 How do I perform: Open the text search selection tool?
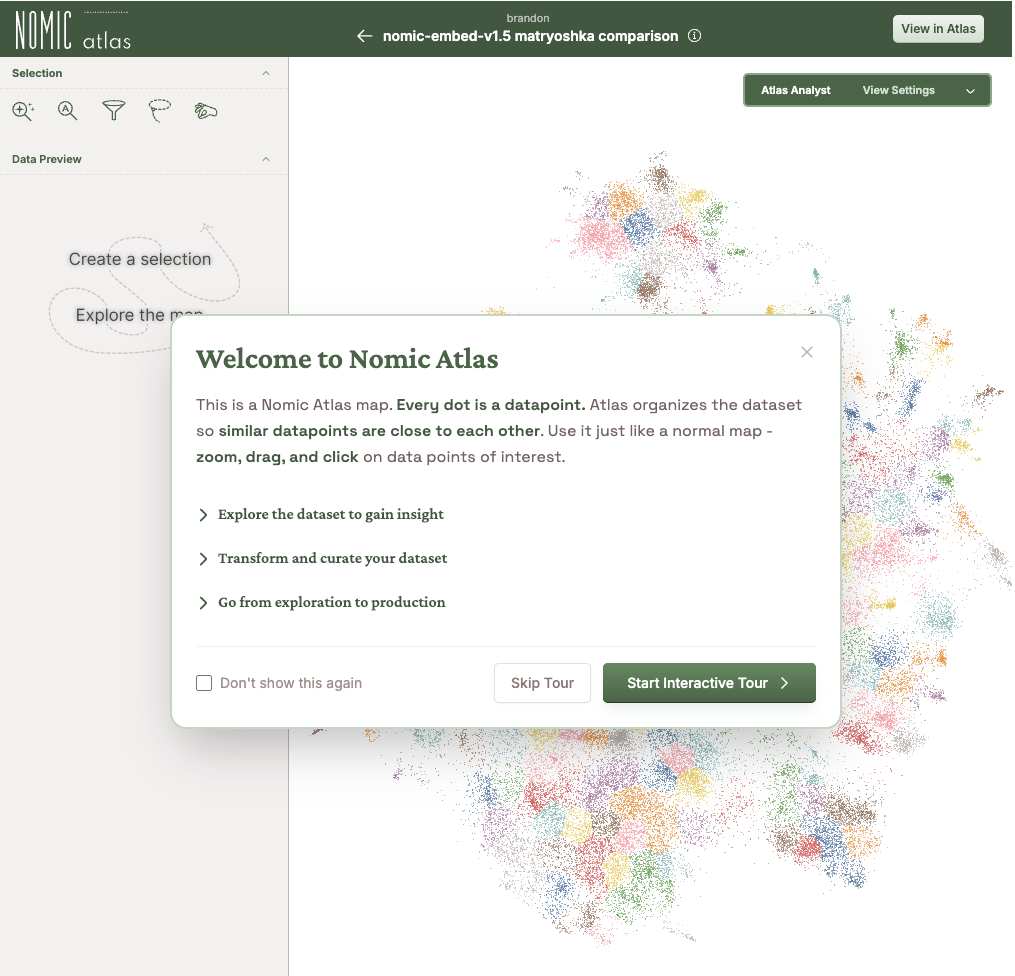67,111
